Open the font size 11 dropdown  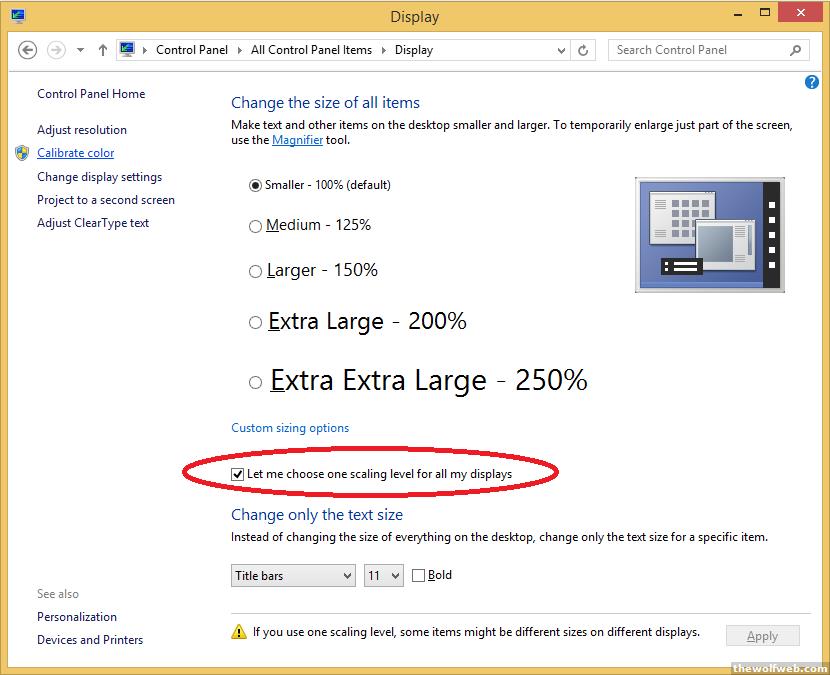click(x=383, y=576)
